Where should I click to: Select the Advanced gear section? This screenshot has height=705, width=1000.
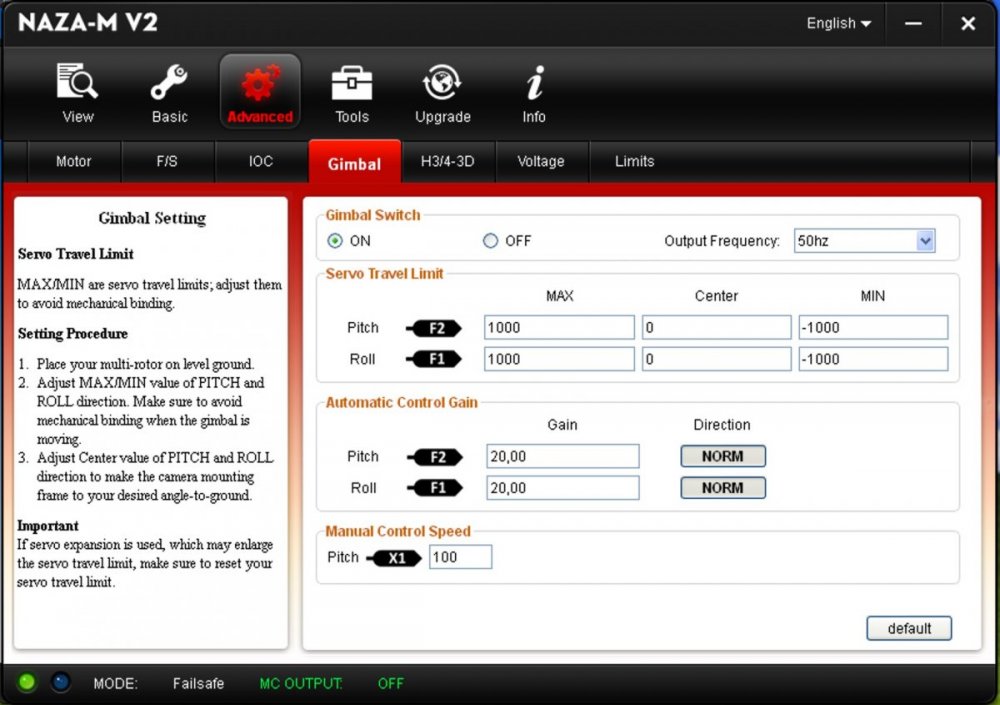(x=260, y=91)
